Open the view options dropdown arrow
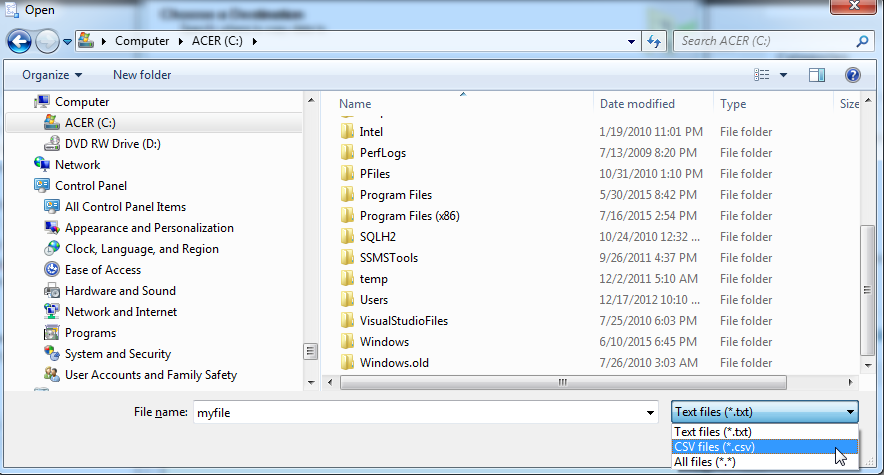This screenshot has height=475, width=884. click(x=783, y=75)
